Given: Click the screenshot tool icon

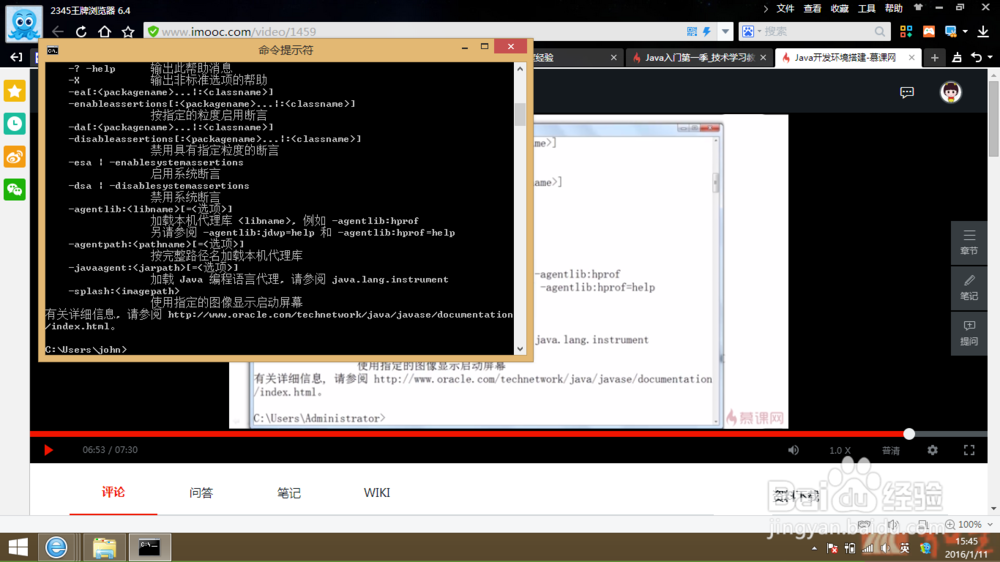Looking at the screenshot, I should [x=951, y=31].
